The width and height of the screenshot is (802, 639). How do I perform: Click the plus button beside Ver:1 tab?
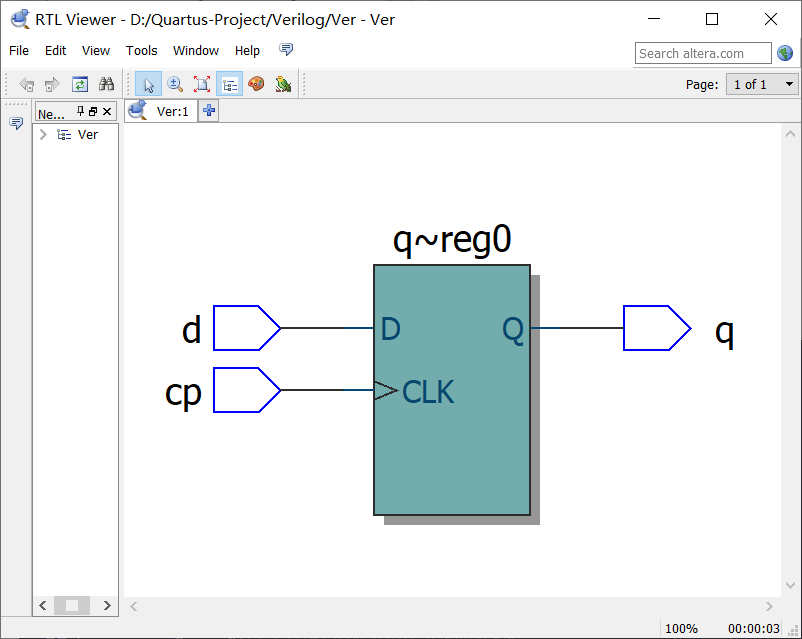coord(208,111)
